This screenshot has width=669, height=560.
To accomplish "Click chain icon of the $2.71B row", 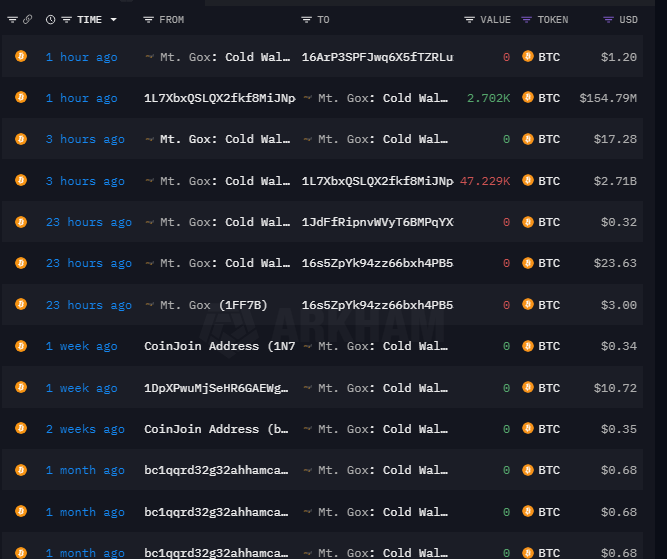I will [21, 180].
